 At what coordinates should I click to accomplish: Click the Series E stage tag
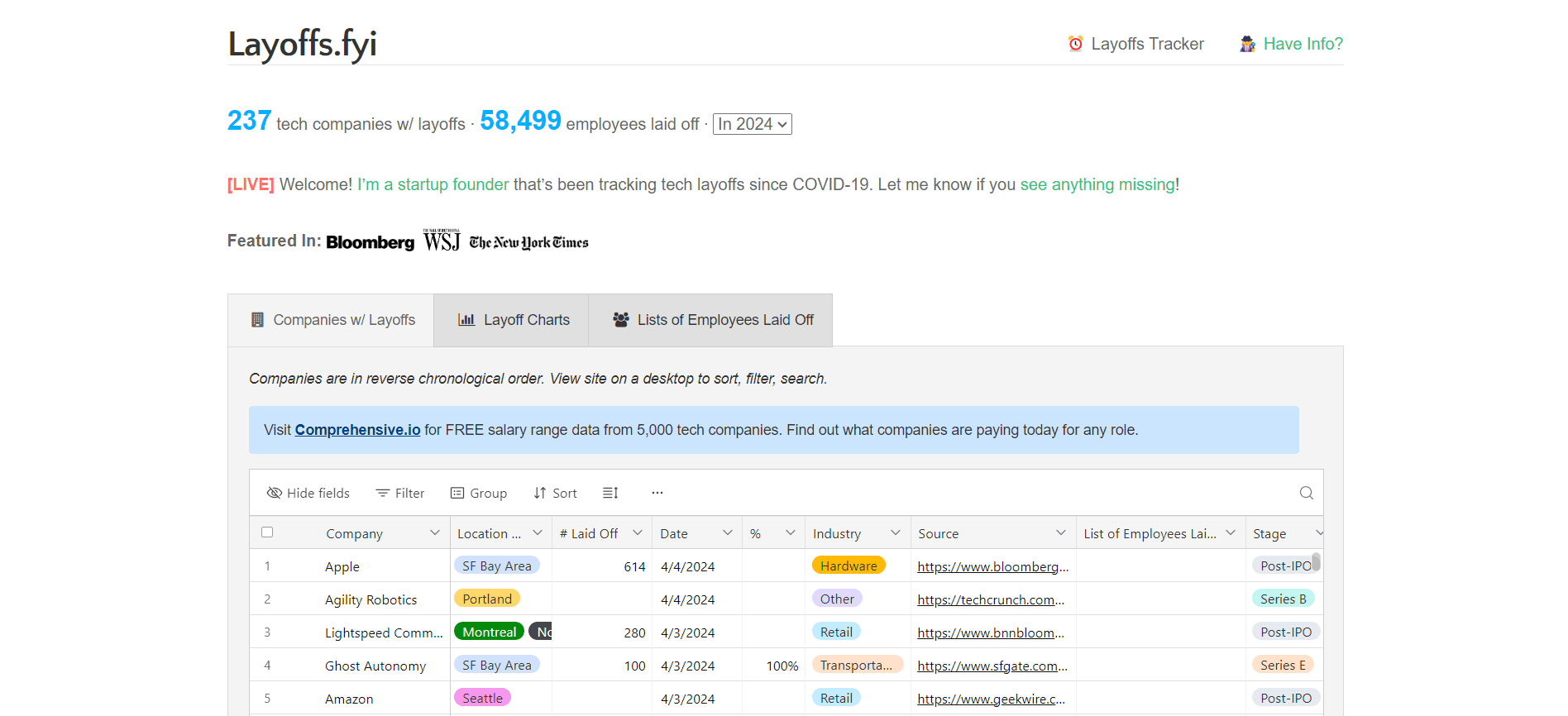click(x=1284, y=665)
